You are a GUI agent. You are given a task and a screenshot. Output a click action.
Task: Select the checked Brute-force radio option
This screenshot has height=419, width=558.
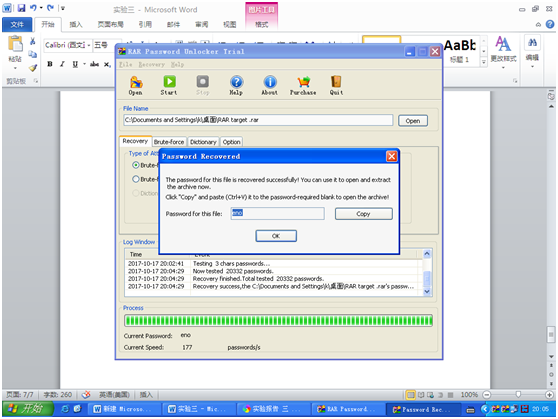136,165
